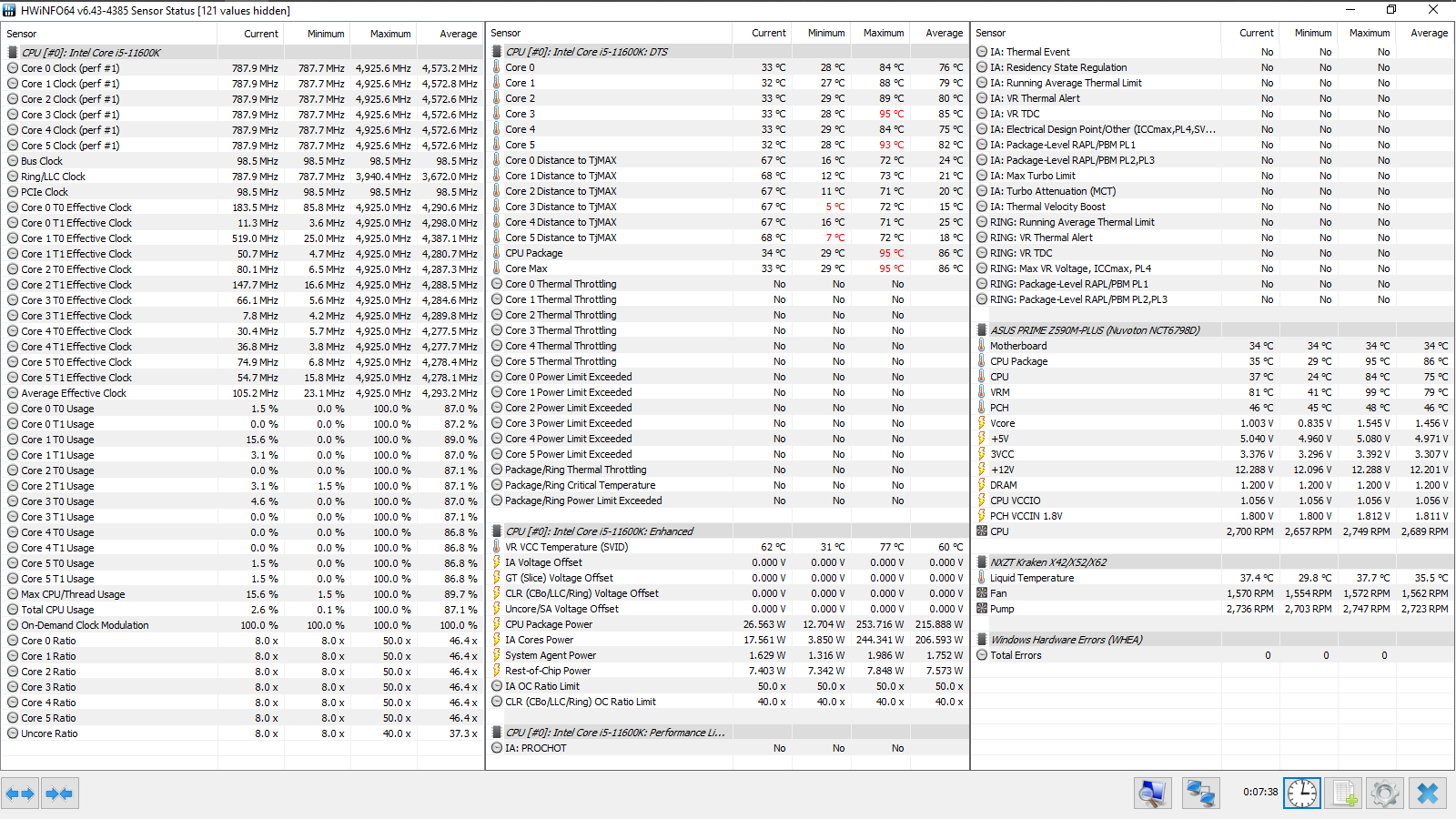Viewport: 1456px width, 819px height.
Task: Close sensor window with blue X icon
Action: 1428,794
